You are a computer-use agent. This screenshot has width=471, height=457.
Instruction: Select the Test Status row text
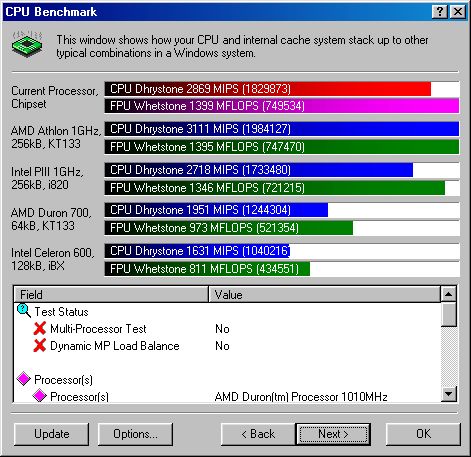click(61, 312)
